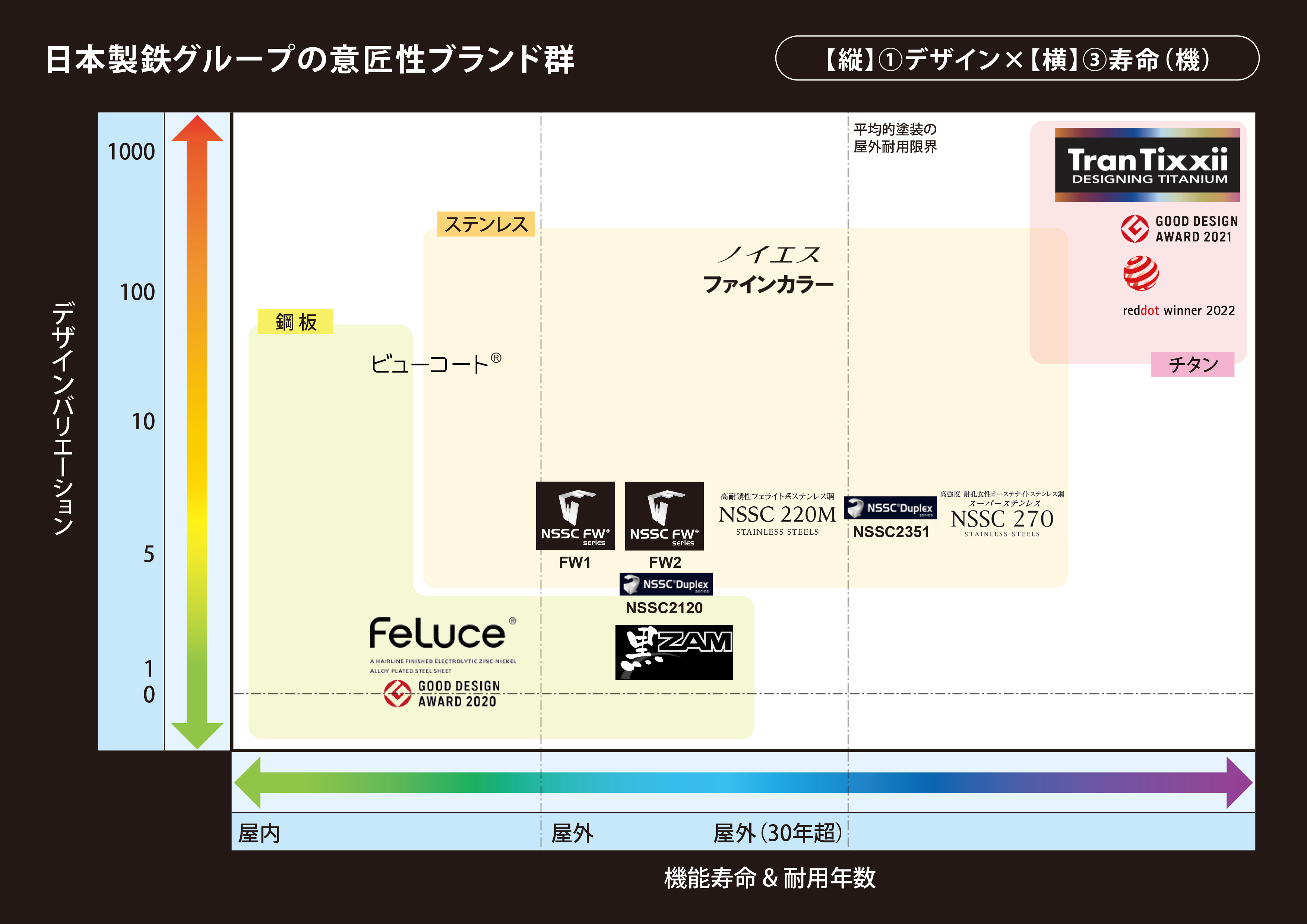Click the NSSC 220M stainless steels logo
Viewport: 1307px width, 924px height.
click(777, 515)
